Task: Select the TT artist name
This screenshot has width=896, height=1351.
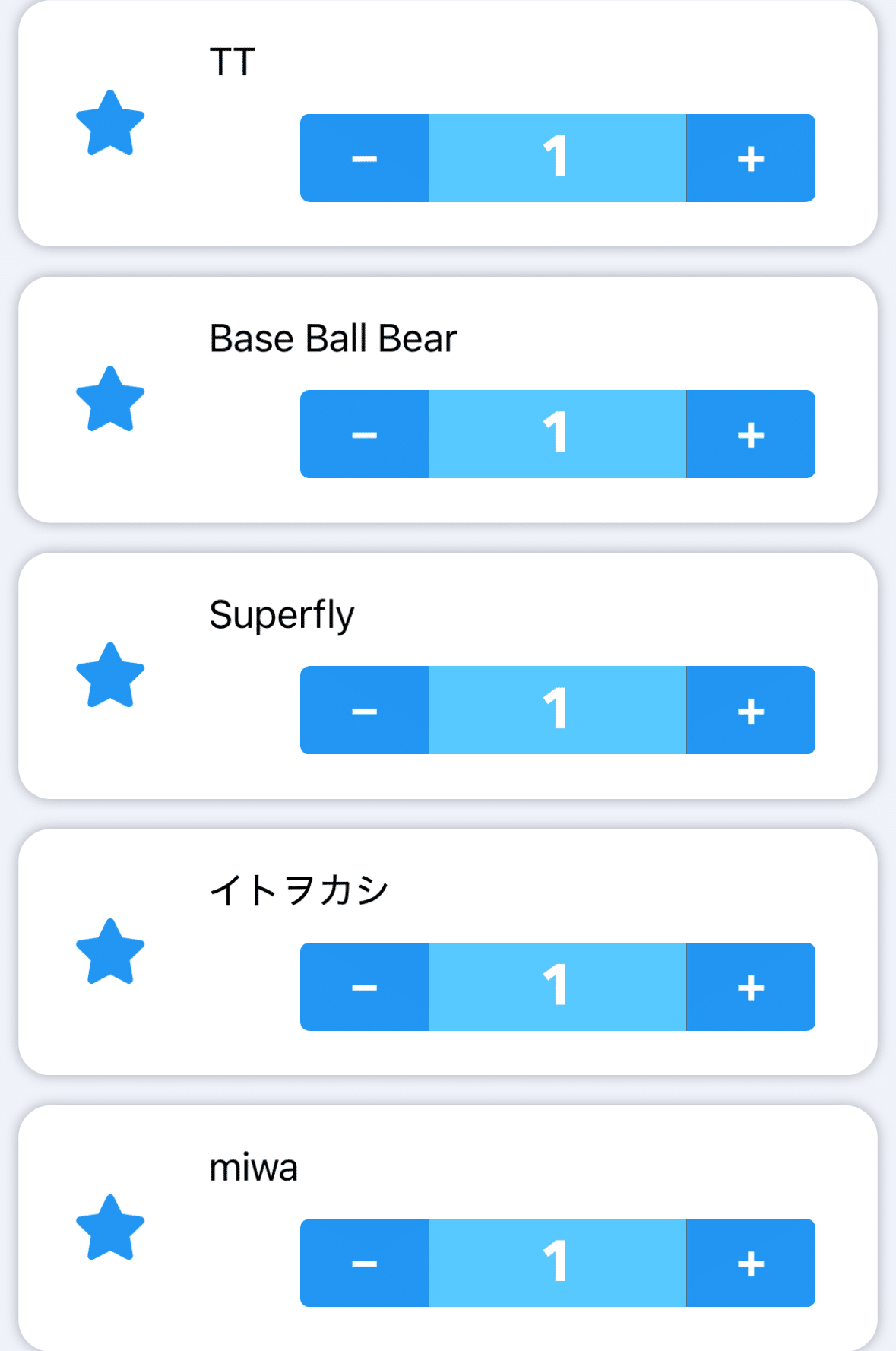Action: tap(233, 62)
